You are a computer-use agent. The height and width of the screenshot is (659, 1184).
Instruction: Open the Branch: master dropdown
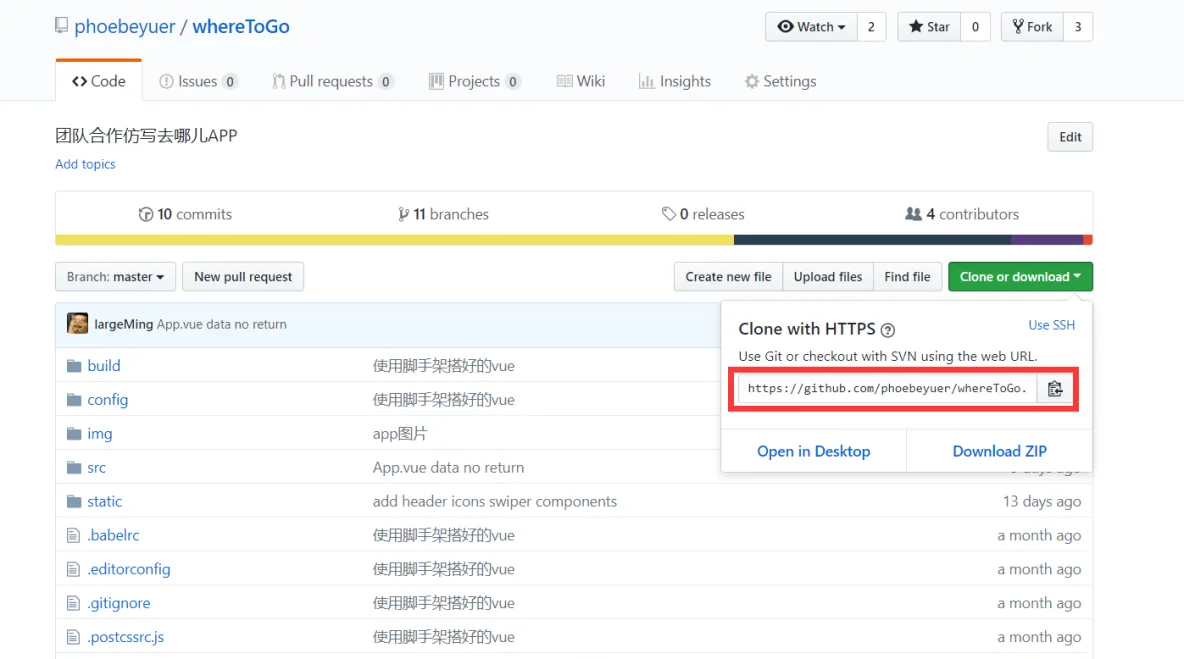116,276
